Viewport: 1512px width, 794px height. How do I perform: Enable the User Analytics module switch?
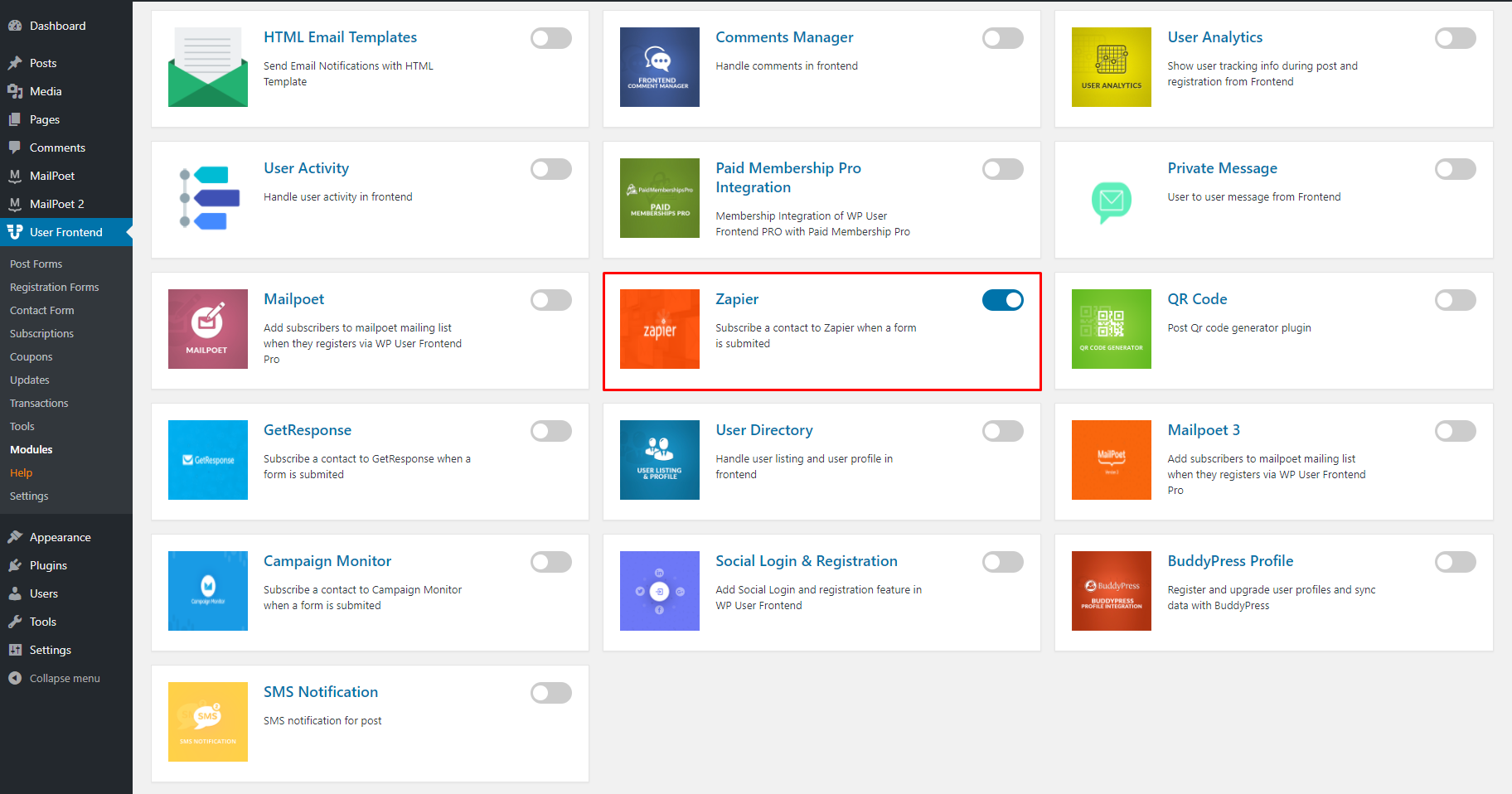tap(1455, 38)
